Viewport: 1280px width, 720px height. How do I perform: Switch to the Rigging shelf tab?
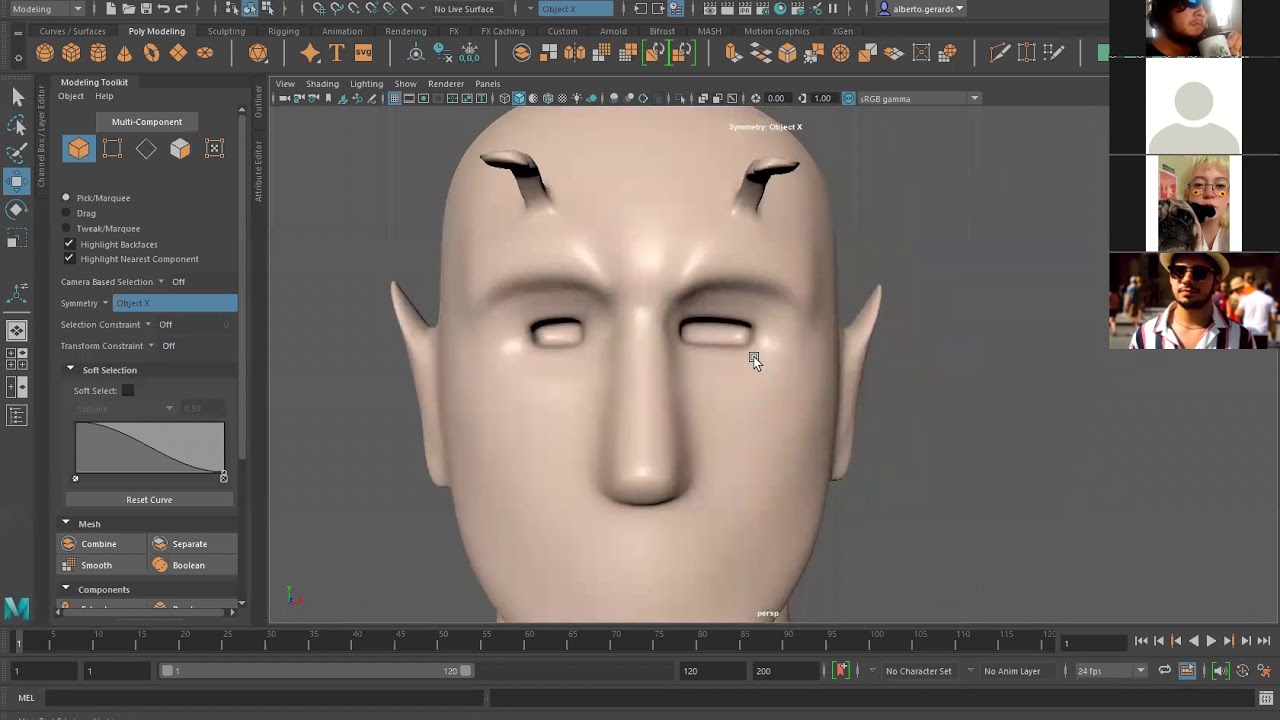[283, 31]
